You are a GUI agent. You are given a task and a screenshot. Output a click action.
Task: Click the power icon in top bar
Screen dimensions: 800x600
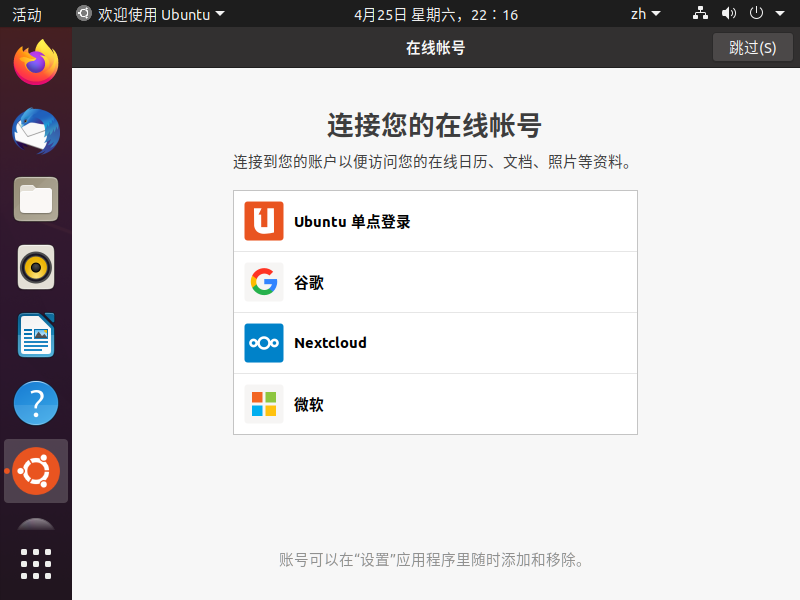click(x=756, y=13)
